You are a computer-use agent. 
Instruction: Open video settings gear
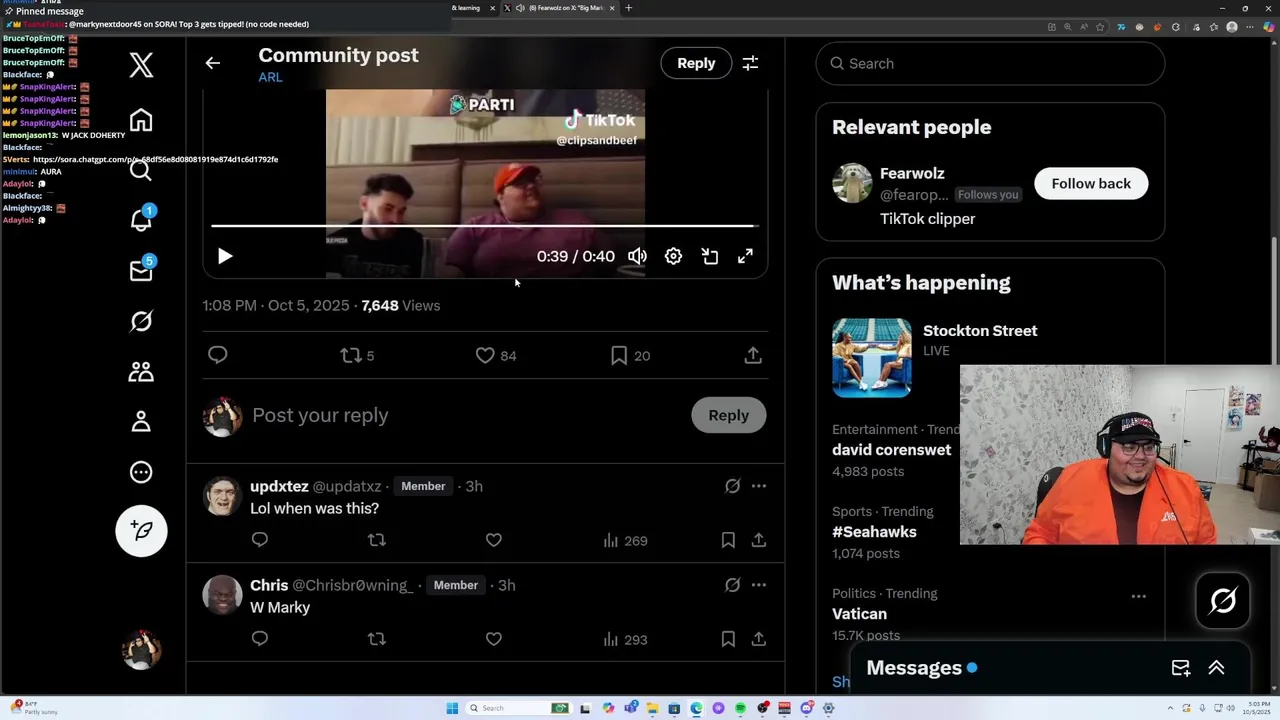(x=673, y=256)
